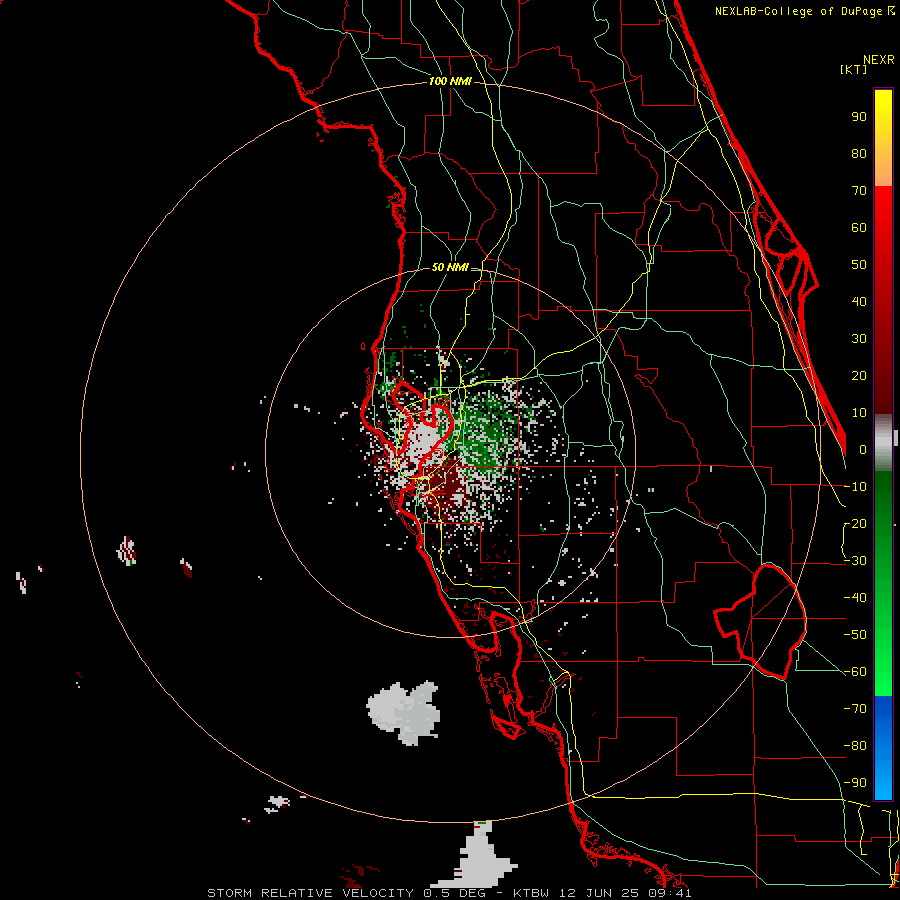Click the "-80" value on velocity scale

[x=855, y=746]
